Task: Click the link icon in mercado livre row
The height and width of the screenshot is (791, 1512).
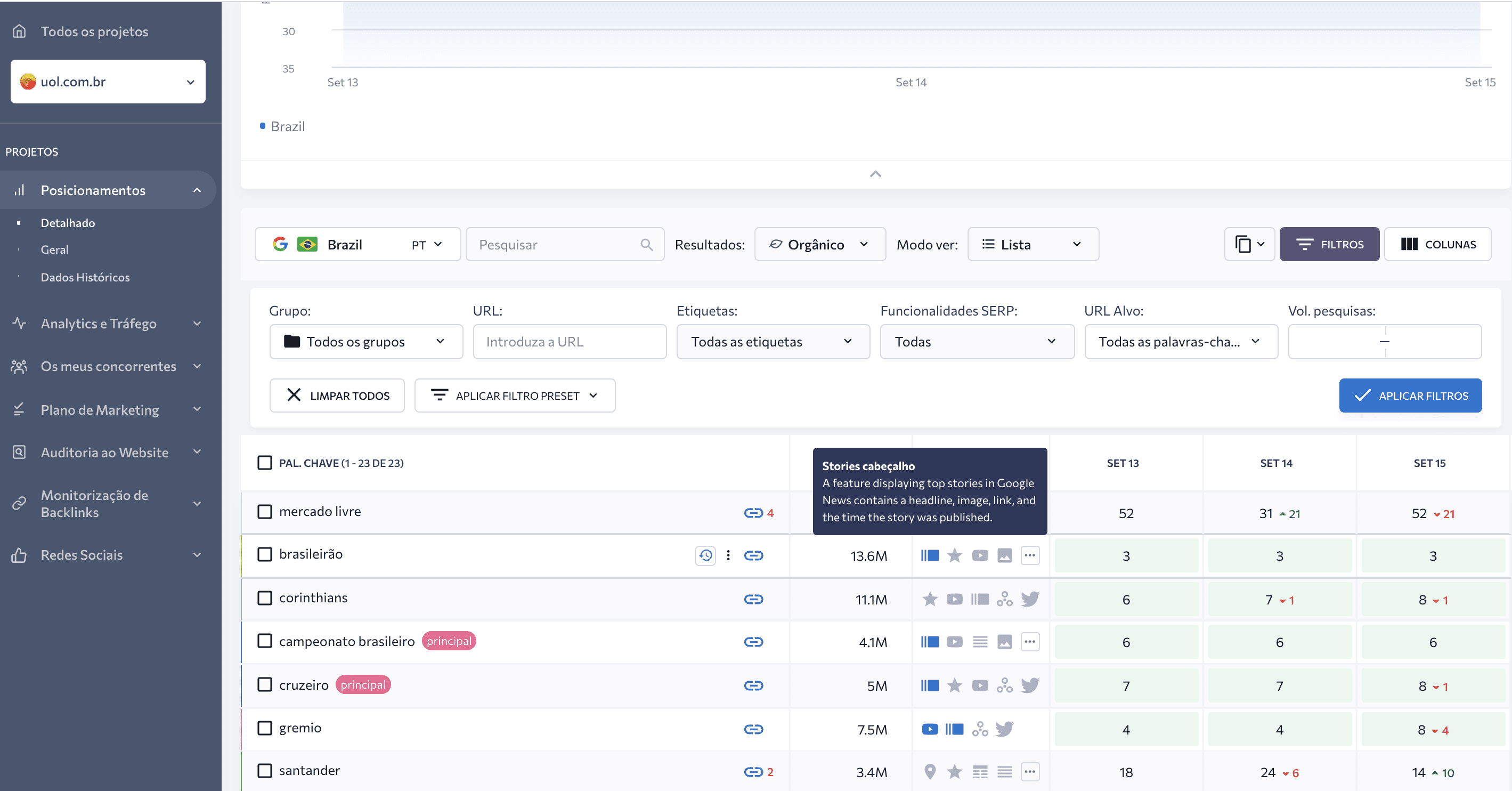Action: point(753,513)
